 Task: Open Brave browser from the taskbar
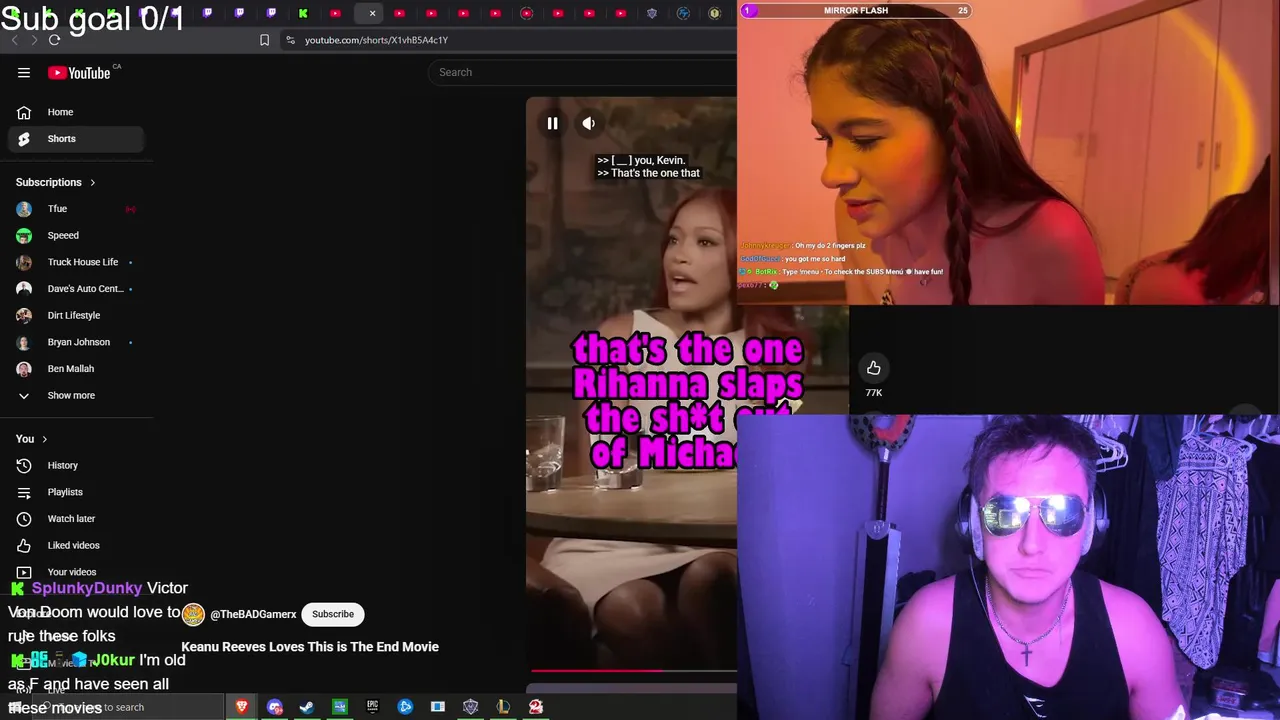[x=241, y=707]
